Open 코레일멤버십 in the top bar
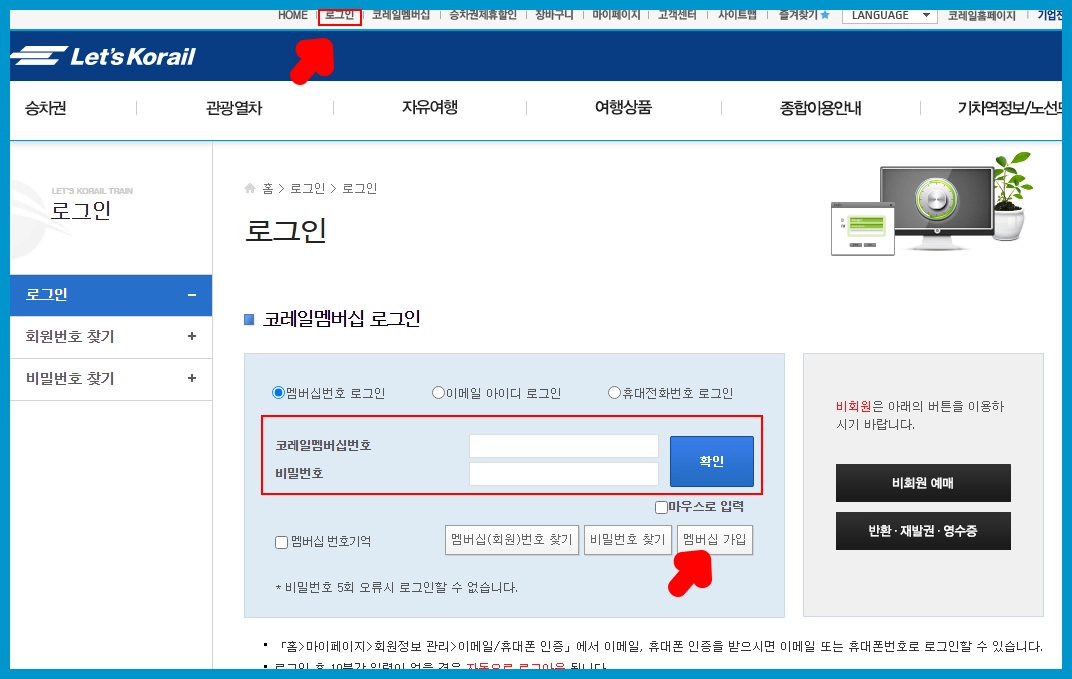1072x679 pixels. [401, 15]
